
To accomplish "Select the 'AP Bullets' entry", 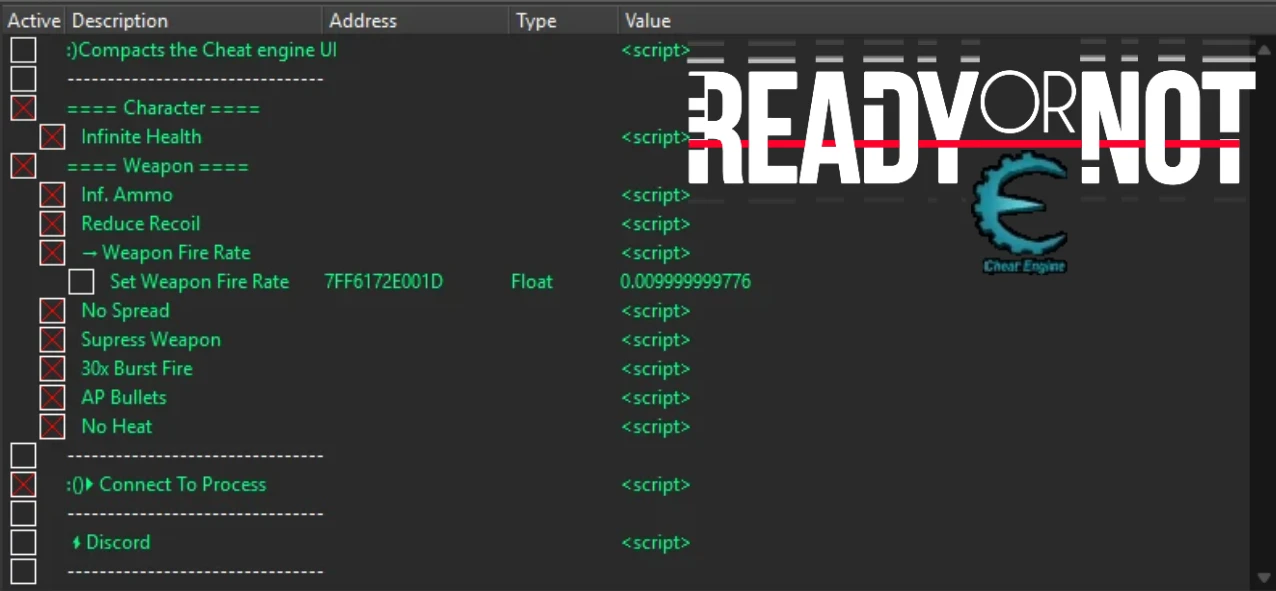I will (124, 398).
